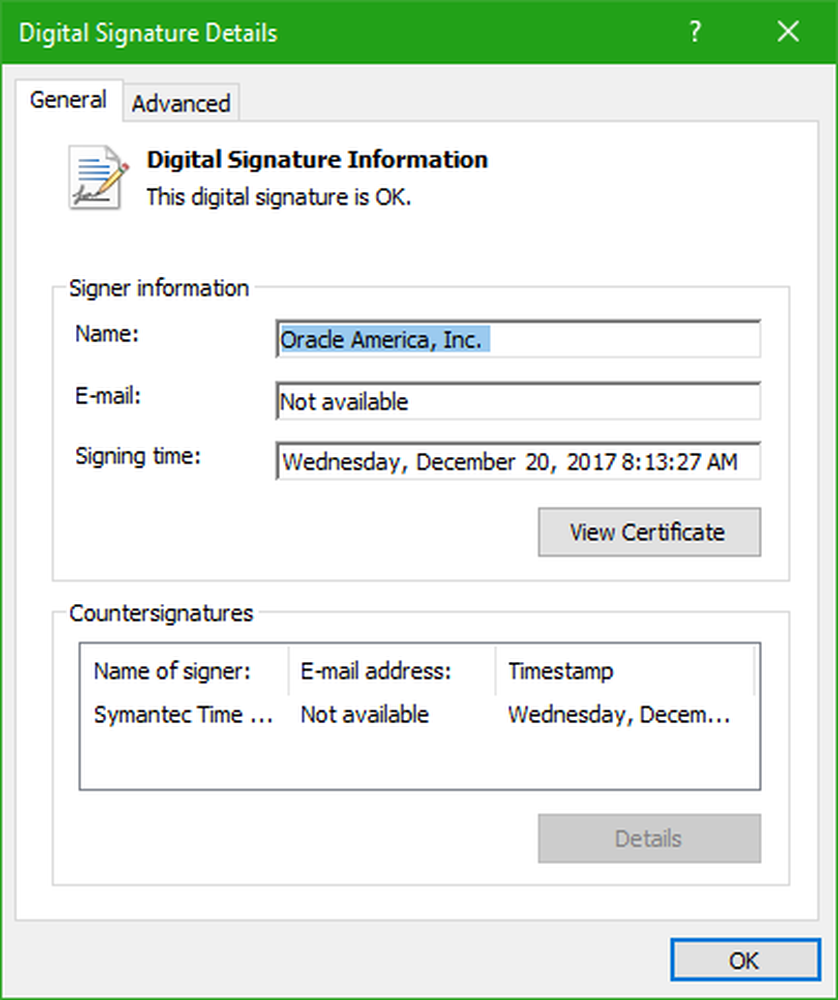Click the Wednesday timestamp in the countersignature row
This screenshot has height=1000, width=838.
click(618, 715)
